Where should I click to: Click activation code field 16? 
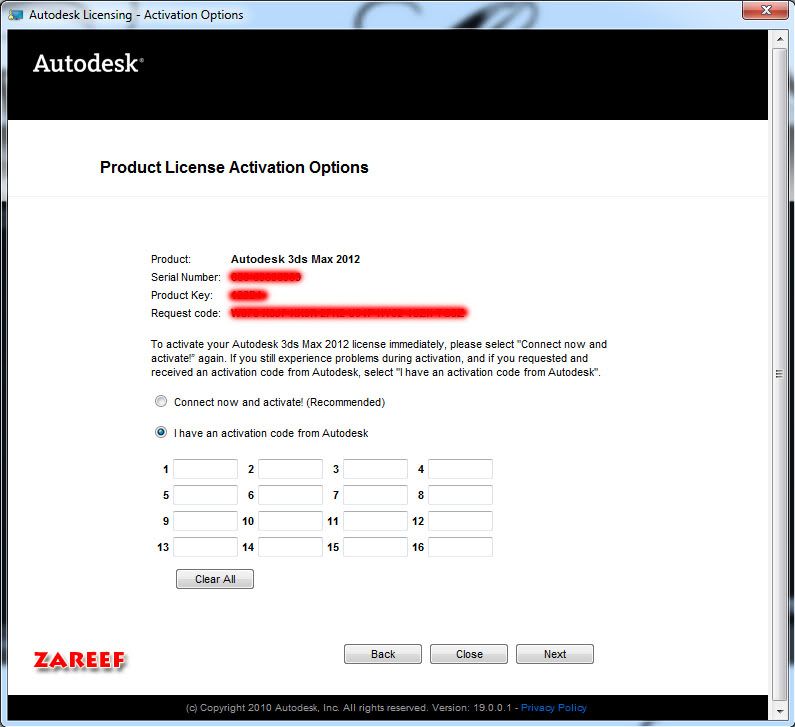click(460, 547)
